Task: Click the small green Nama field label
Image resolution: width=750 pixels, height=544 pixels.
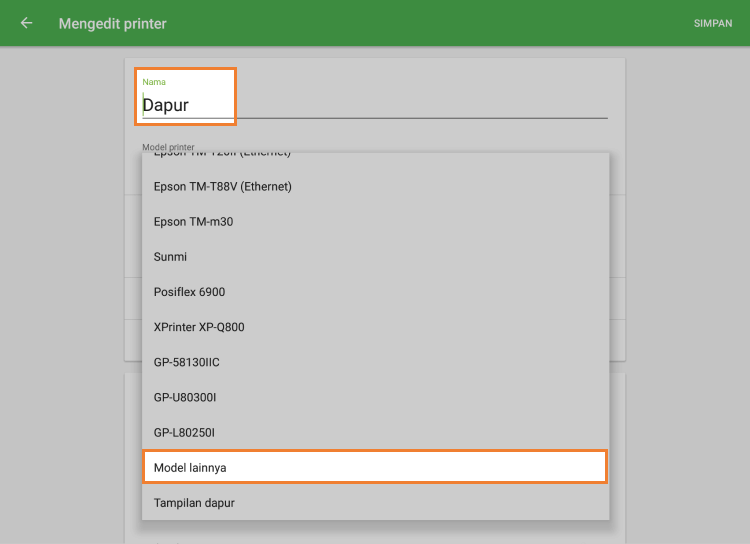Action: click(154, 82)
